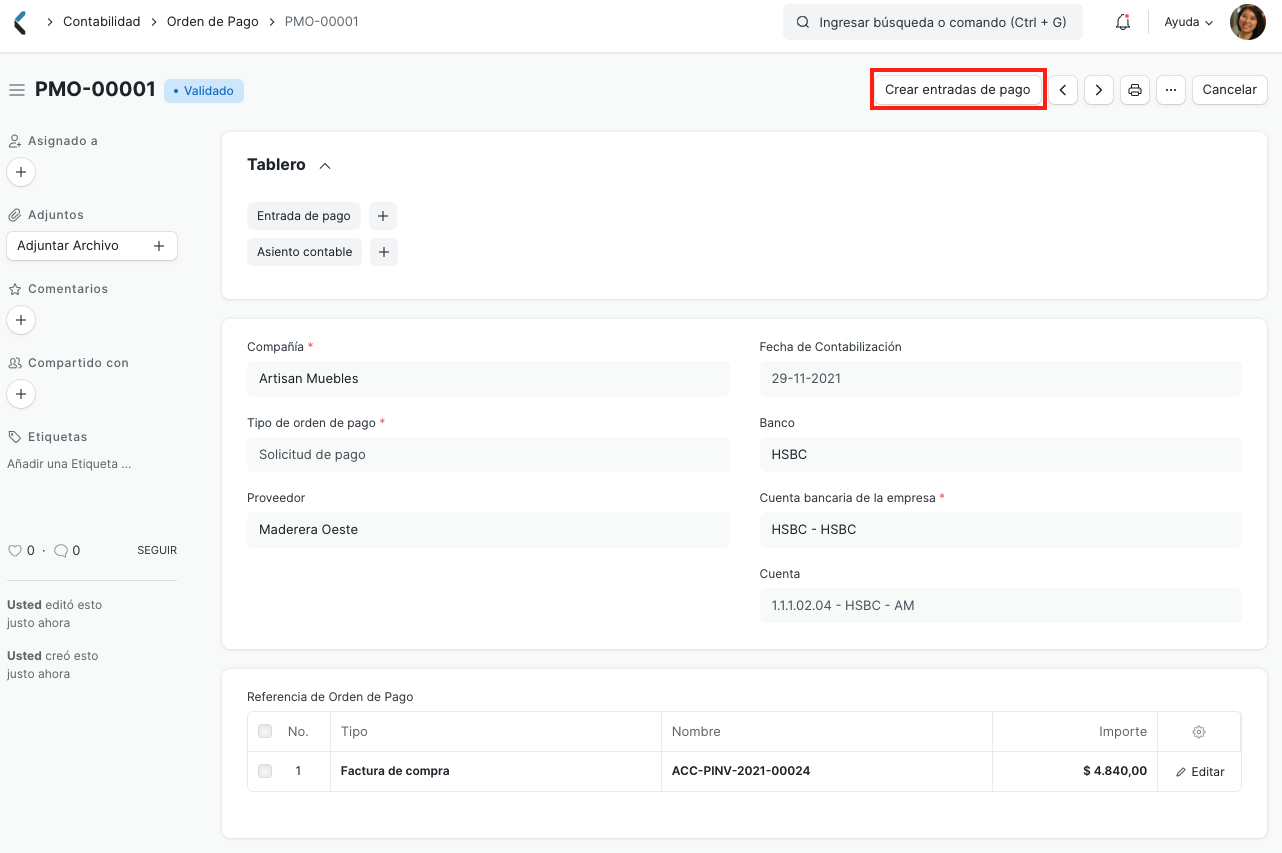Click Fecha de Contabilización 29-11-2021 field
Viewport: 1282px width, 853px height.
pos(1000,379)
